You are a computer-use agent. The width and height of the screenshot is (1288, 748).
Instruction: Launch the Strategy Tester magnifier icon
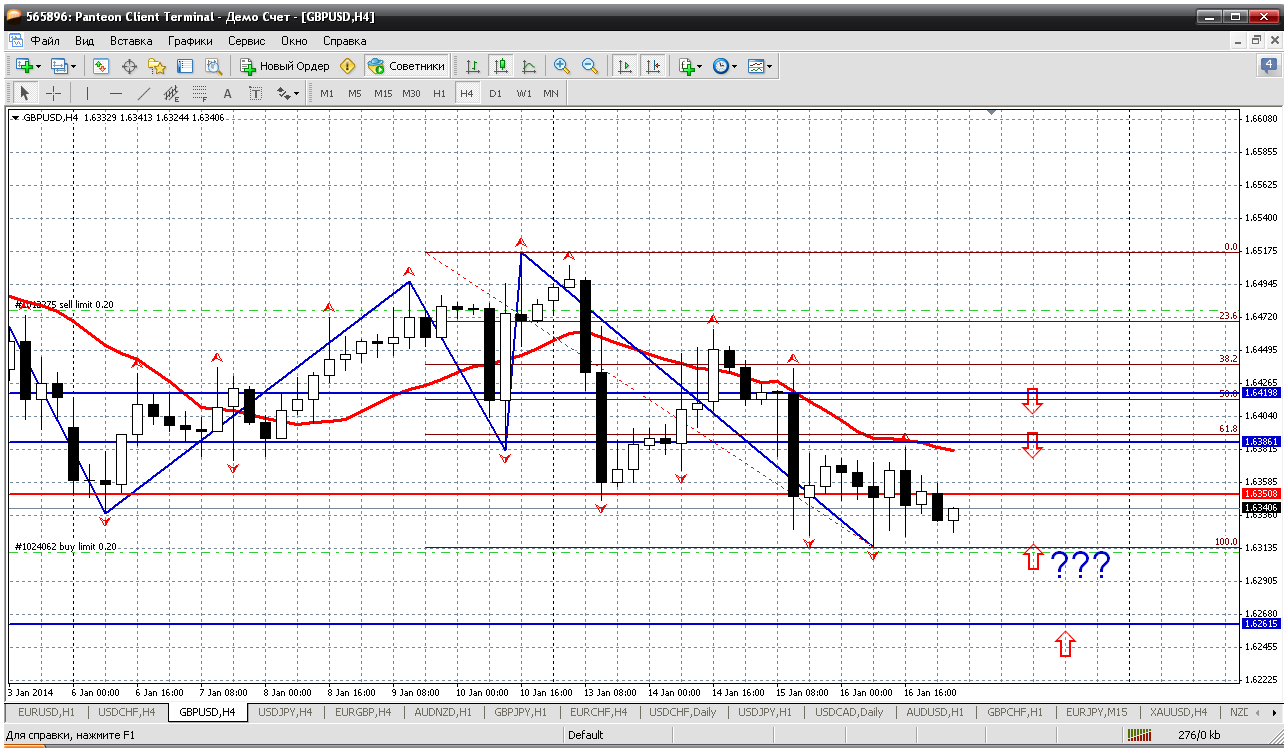(213, 66)
